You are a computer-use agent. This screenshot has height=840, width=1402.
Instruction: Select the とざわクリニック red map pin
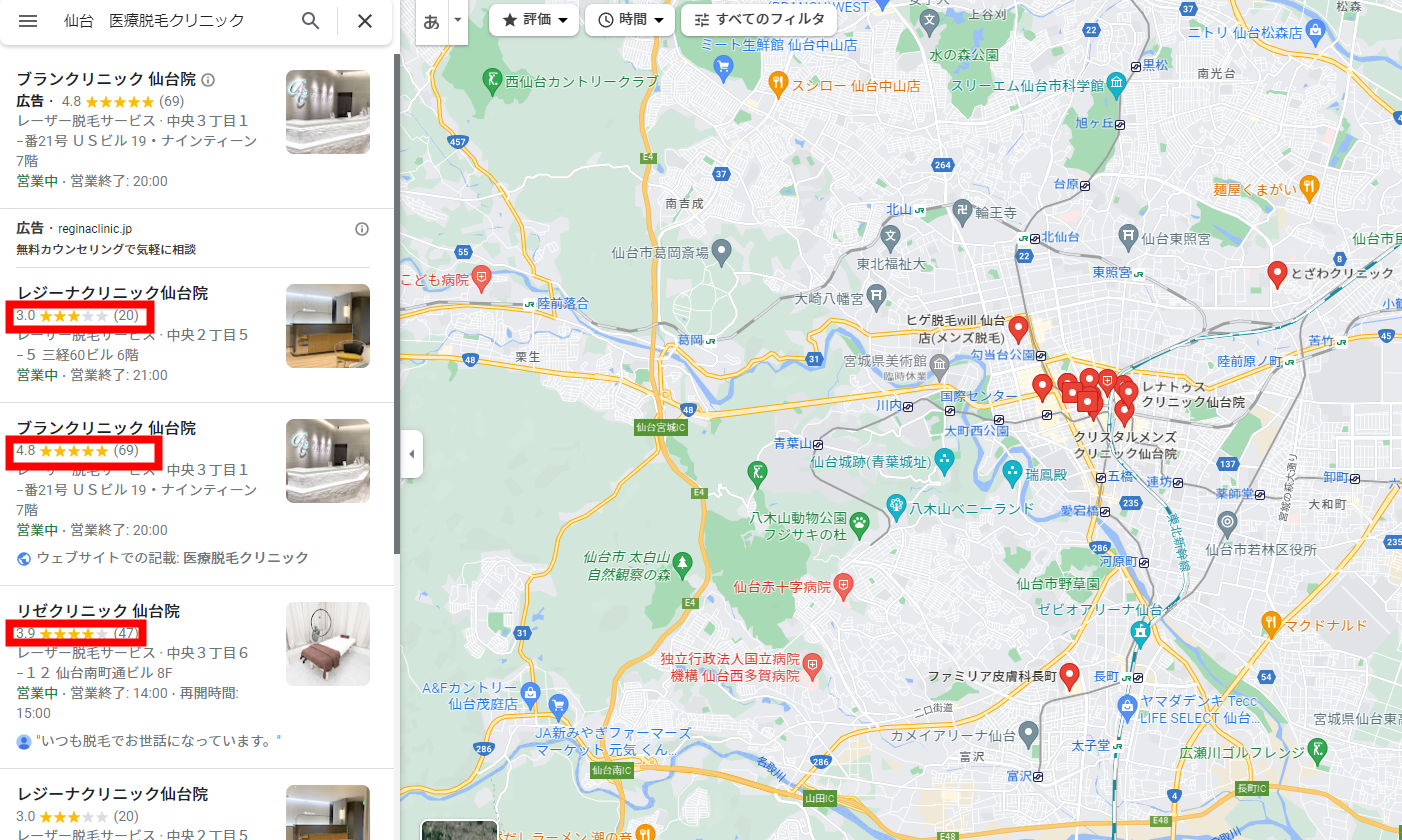1277,274
